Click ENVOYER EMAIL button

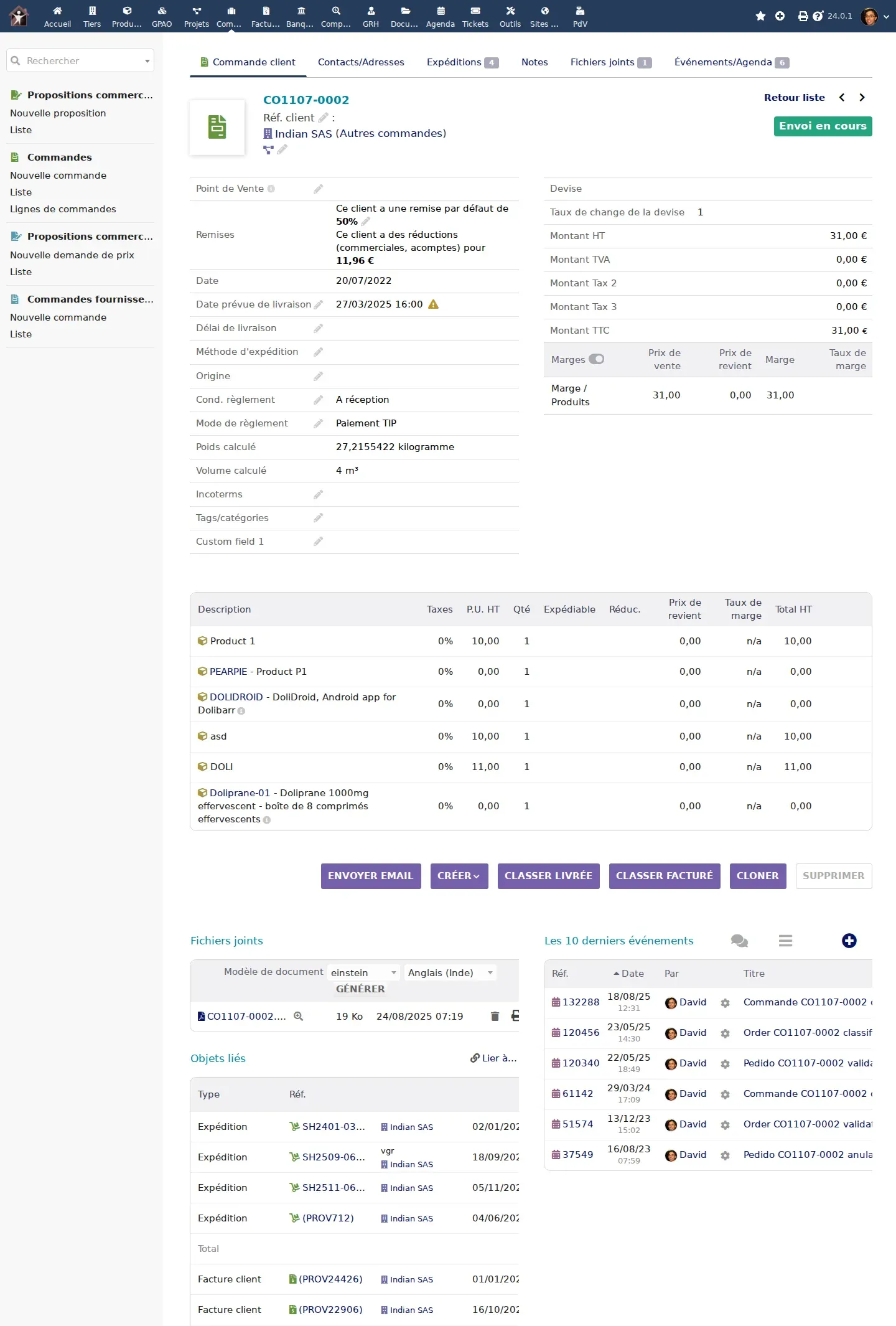tap(371, 876)
